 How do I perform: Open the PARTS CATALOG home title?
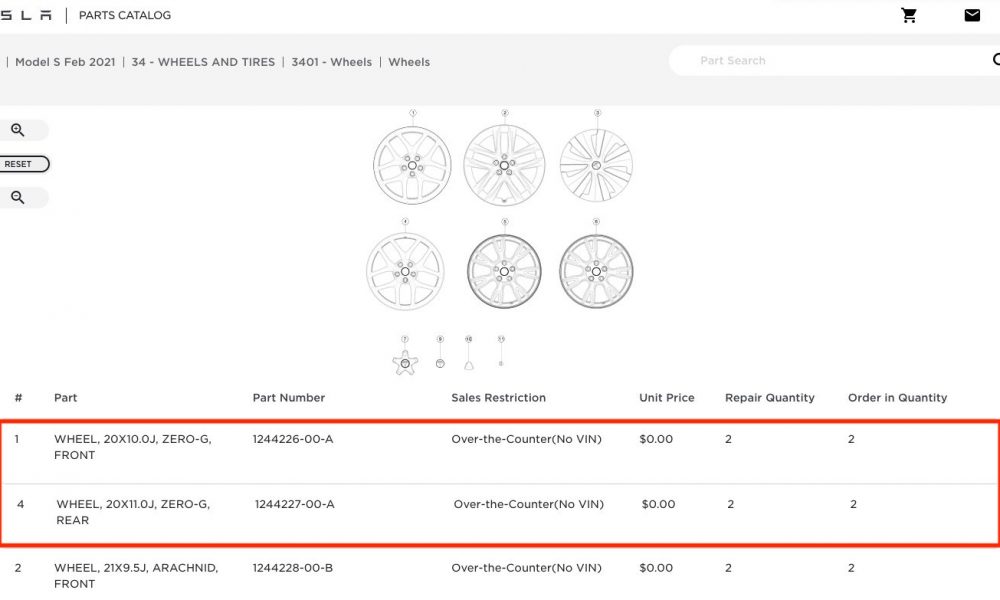point(125,15)
